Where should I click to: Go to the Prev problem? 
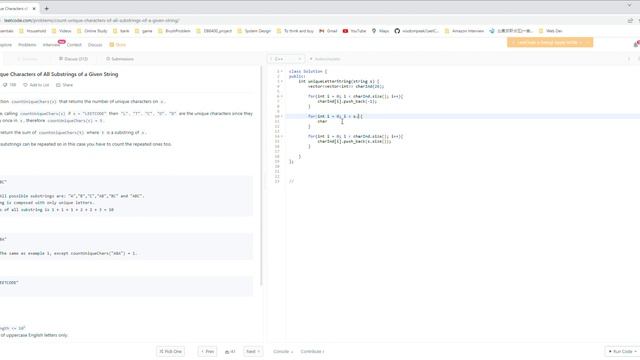[x=207, y=351]
